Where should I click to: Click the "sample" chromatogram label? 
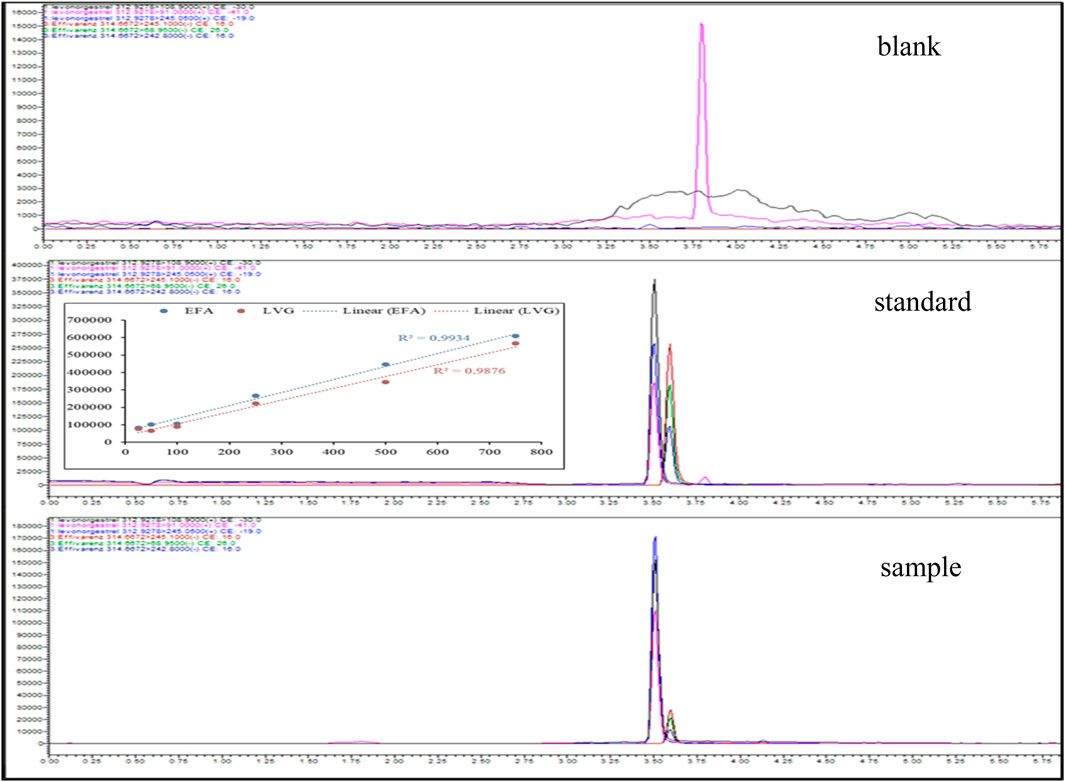(x=920, y=568)
